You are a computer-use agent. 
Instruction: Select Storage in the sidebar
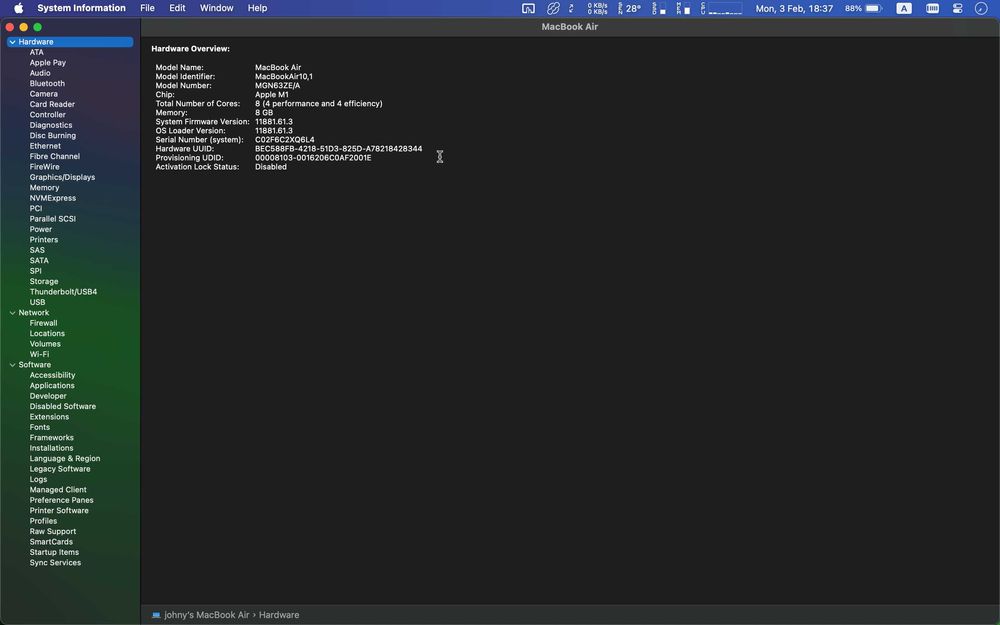43,281
